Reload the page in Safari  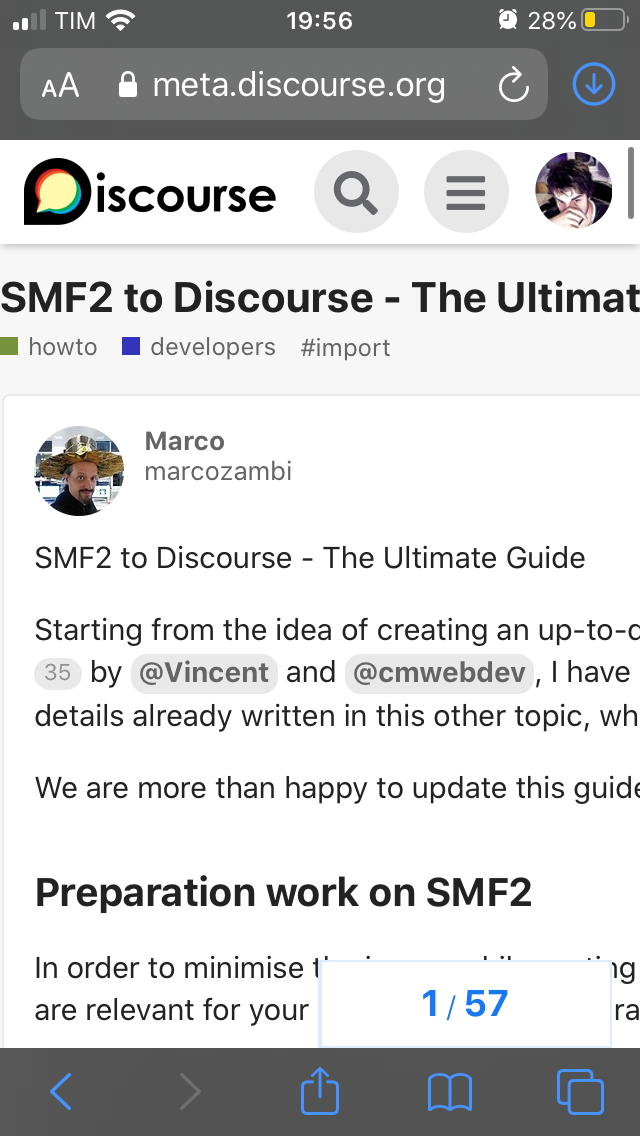click(x=513, y=86)
